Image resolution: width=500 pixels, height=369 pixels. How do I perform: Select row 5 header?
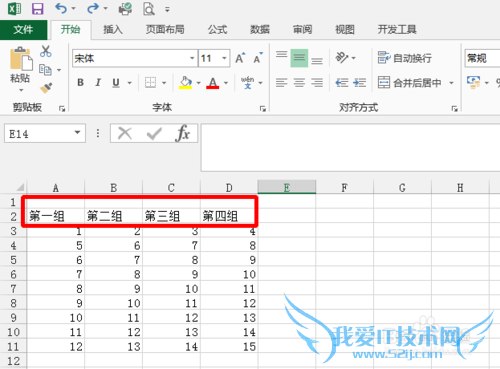point(13,260)
